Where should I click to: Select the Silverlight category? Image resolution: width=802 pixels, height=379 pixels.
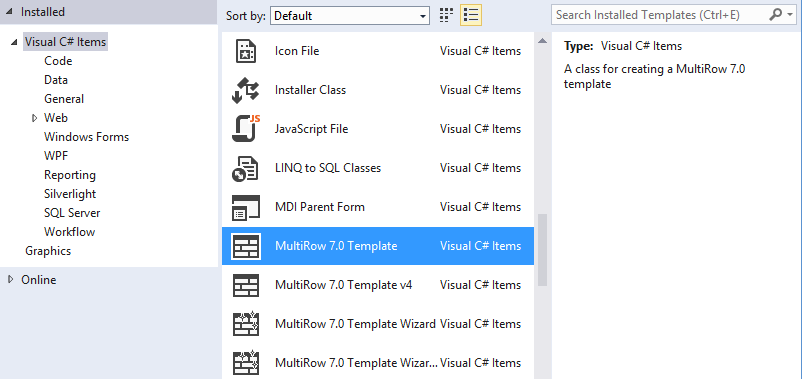click(70, 194)
